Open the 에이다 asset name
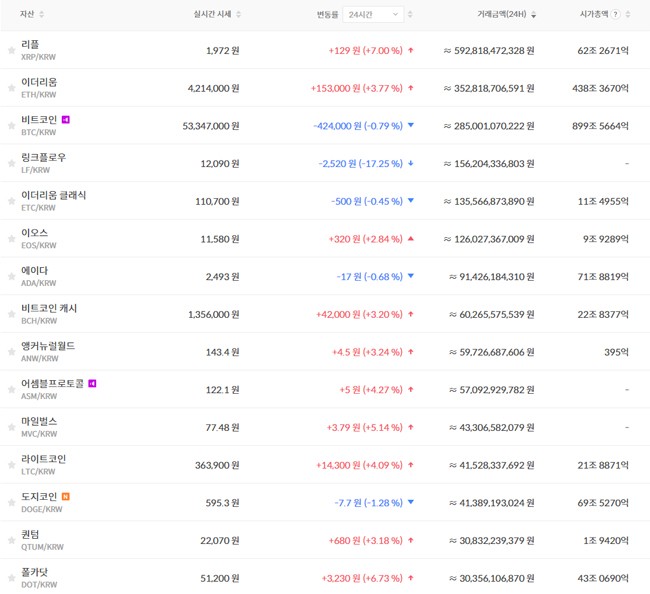 pyautogui.click(x=34, y=271)
